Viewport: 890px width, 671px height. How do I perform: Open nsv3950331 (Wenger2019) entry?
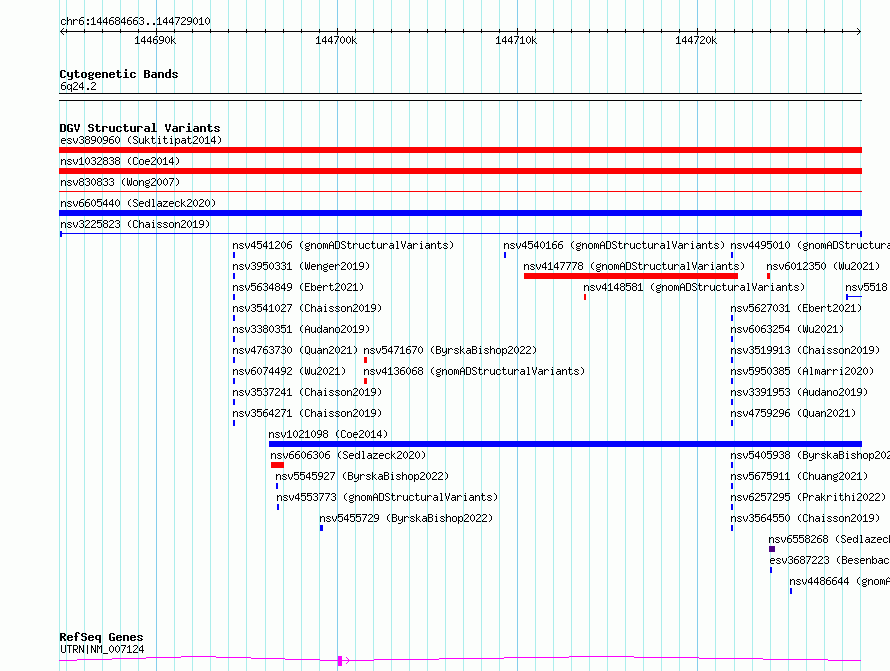click(x=301, y=266)
